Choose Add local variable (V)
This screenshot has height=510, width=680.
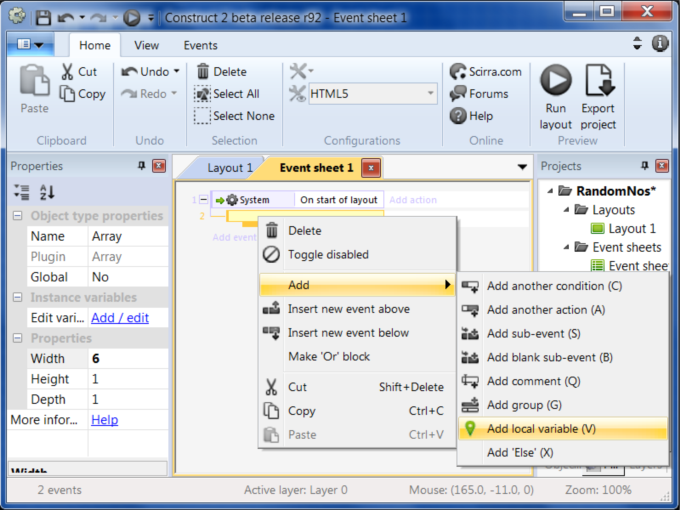click(562, 428)
